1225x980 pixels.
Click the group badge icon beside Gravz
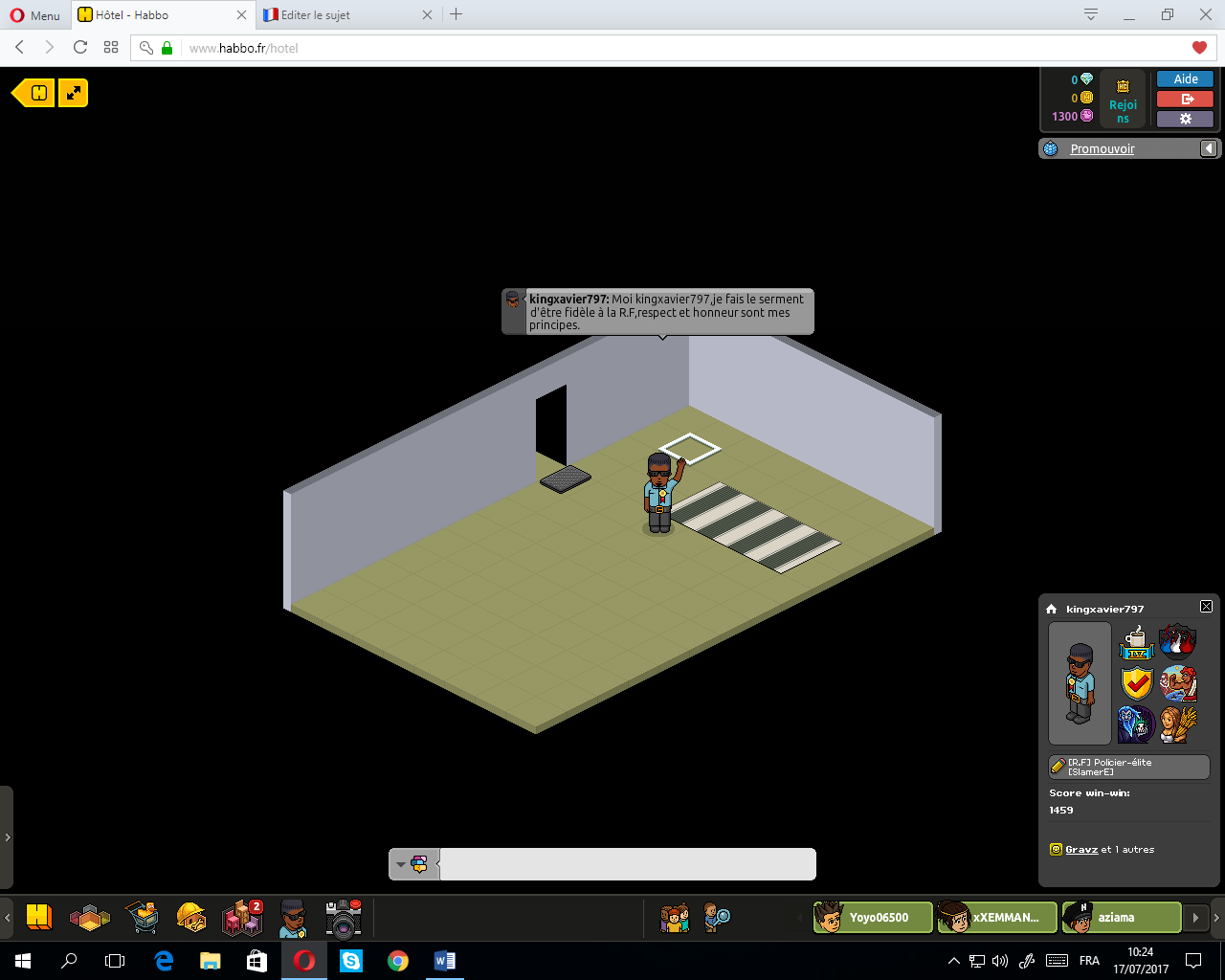1056,849
